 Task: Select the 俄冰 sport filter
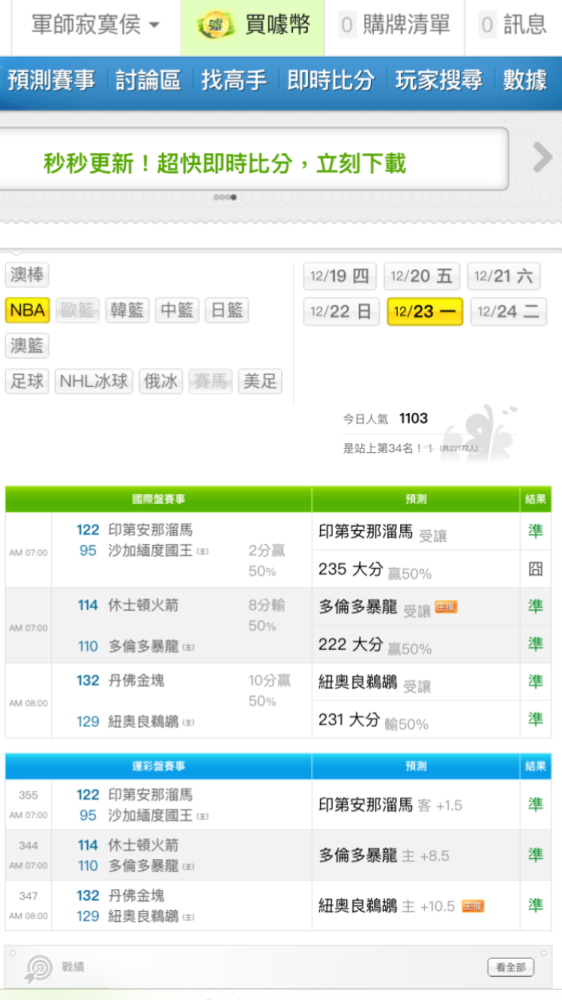pyautogui.click(x=161, y=381)
